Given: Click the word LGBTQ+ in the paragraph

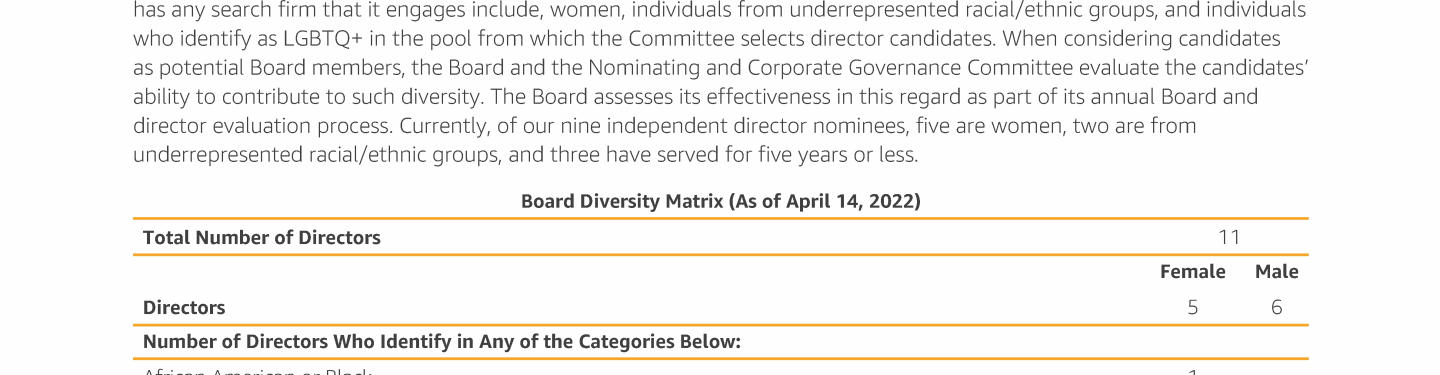Looking at the screenshot, I should [315, 39].
